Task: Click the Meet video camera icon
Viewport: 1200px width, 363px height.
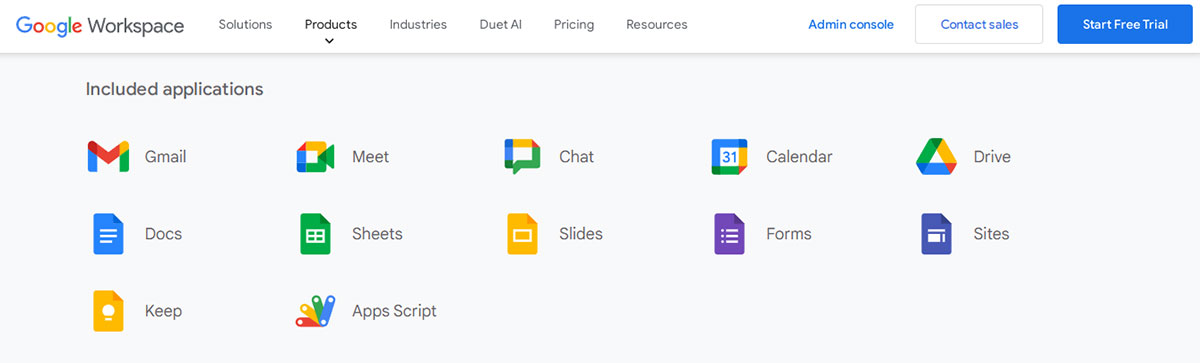Action: coord(315,157)
